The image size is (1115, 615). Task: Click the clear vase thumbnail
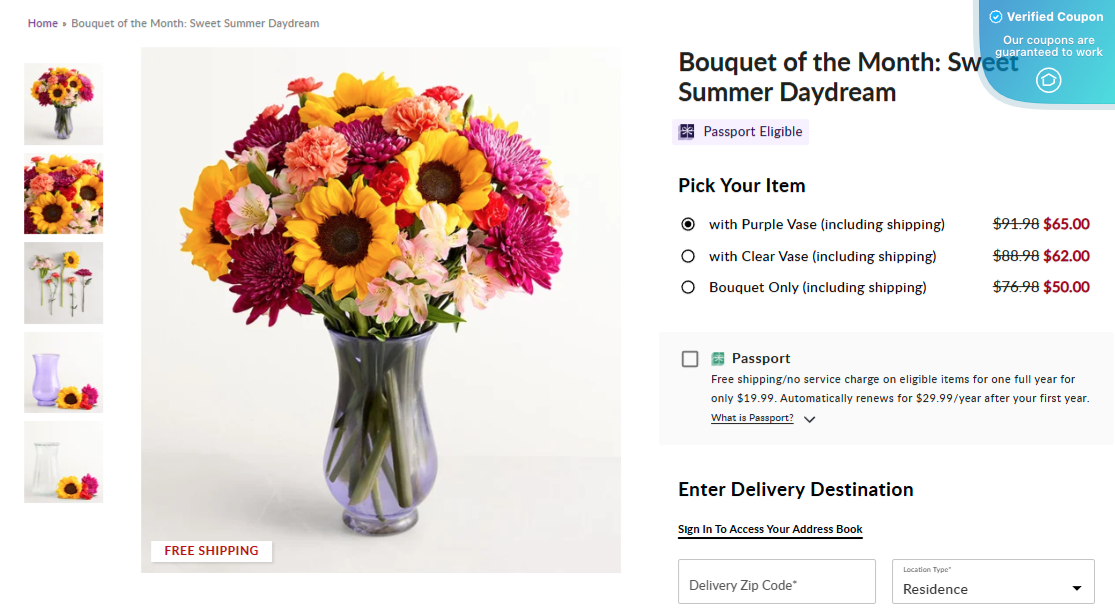click(x=63, y=461)
